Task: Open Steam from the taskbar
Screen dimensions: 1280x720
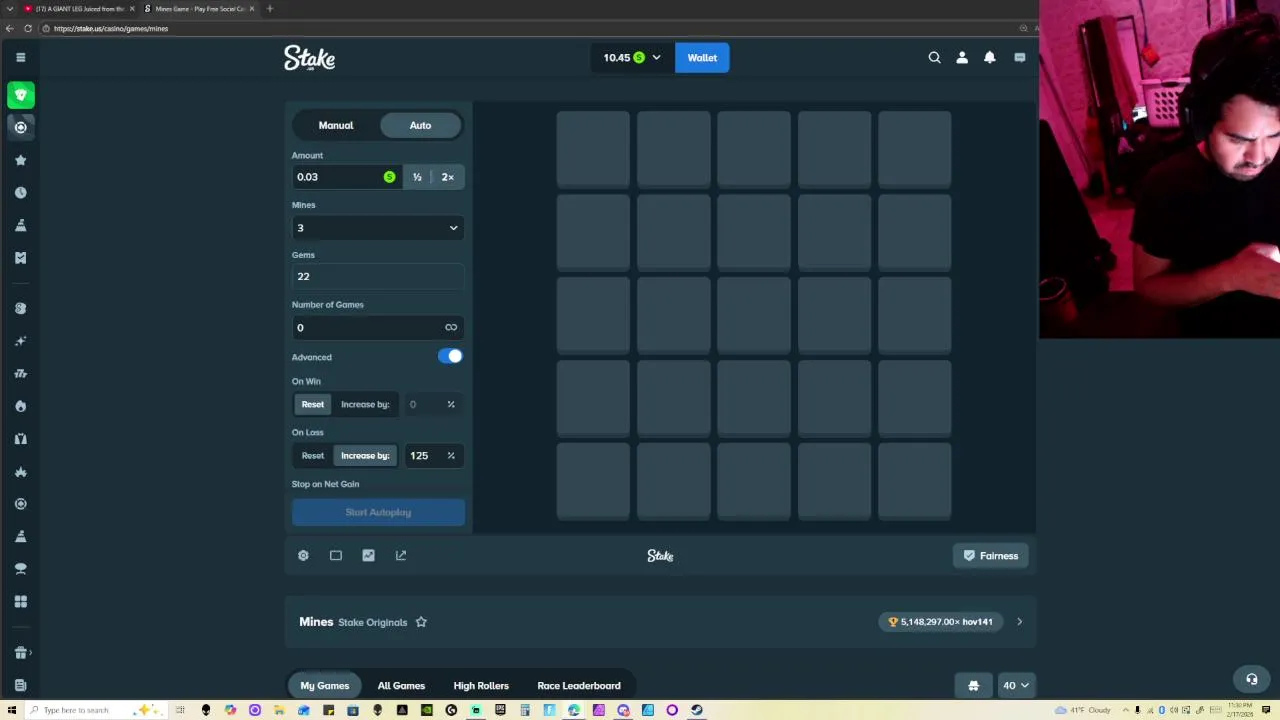Action: [x=697, y=710]
